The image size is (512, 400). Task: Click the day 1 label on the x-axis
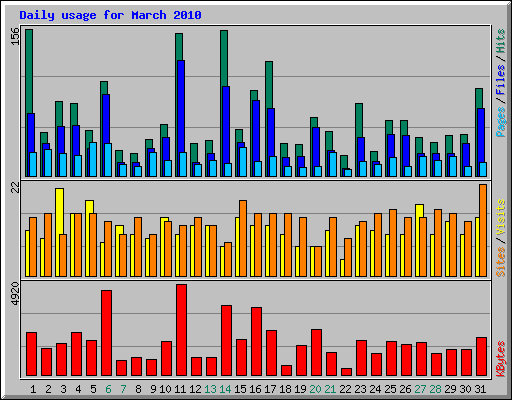pos(33,389)
